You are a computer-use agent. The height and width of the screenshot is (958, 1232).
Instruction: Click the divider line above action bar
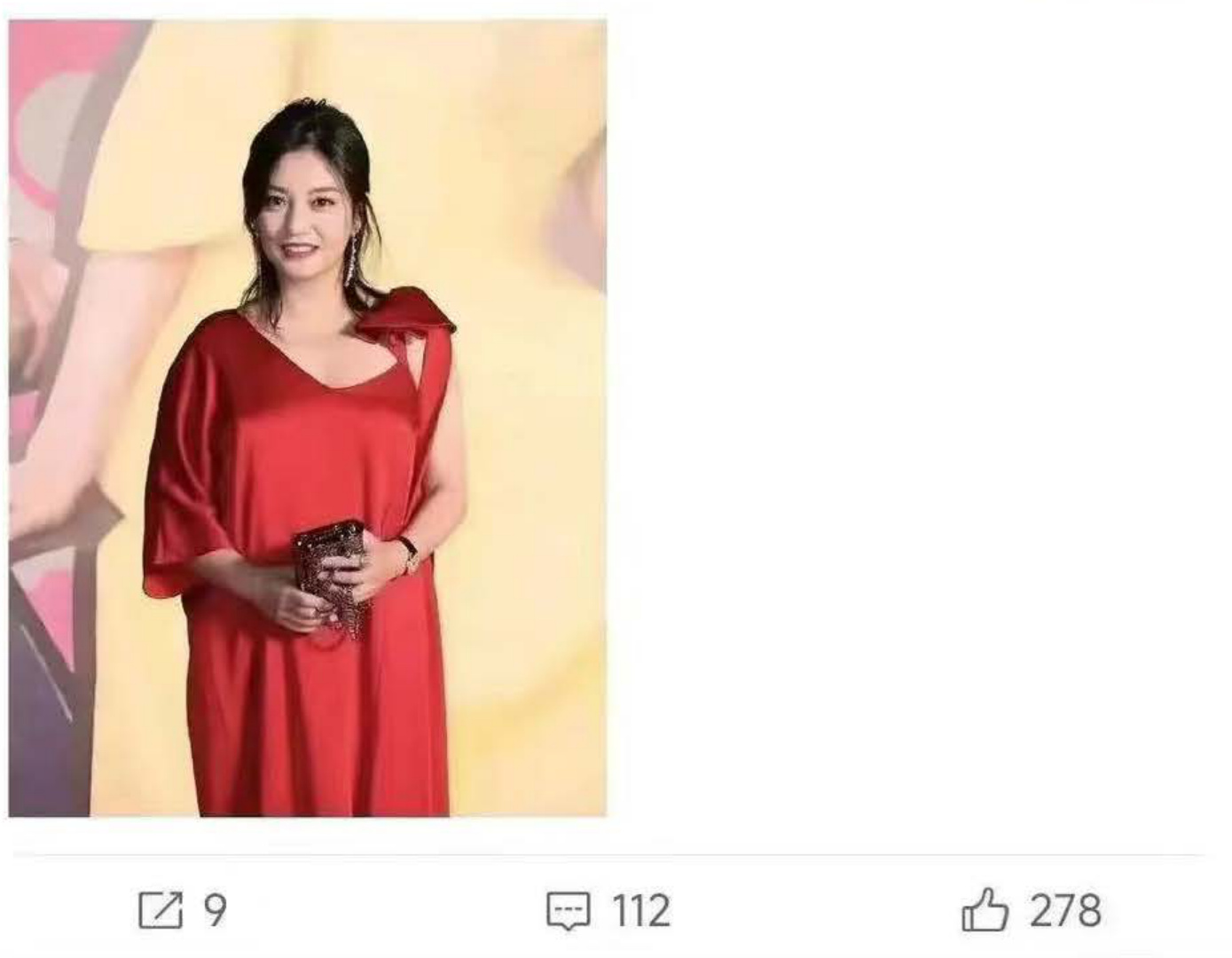609,856
